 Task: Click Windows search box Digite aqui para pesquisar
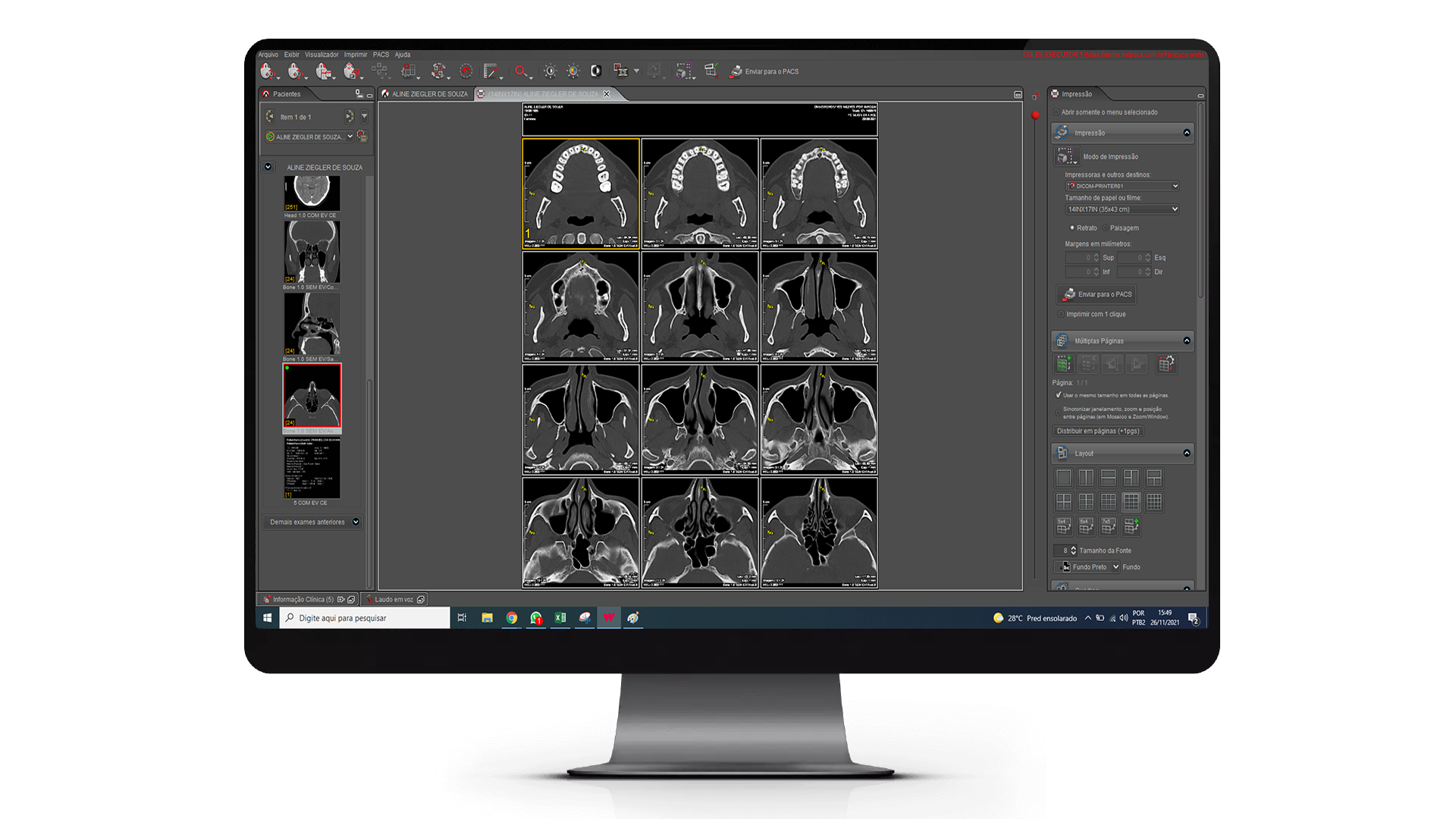click(365, 618)
